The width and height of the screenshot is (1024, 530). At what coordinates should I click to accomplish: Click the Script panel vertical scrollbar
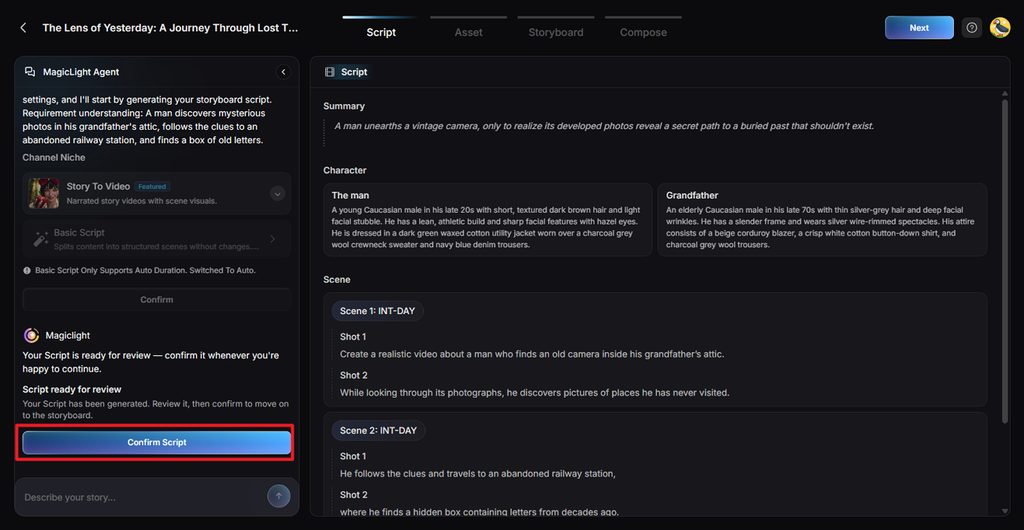point(1005,260)
